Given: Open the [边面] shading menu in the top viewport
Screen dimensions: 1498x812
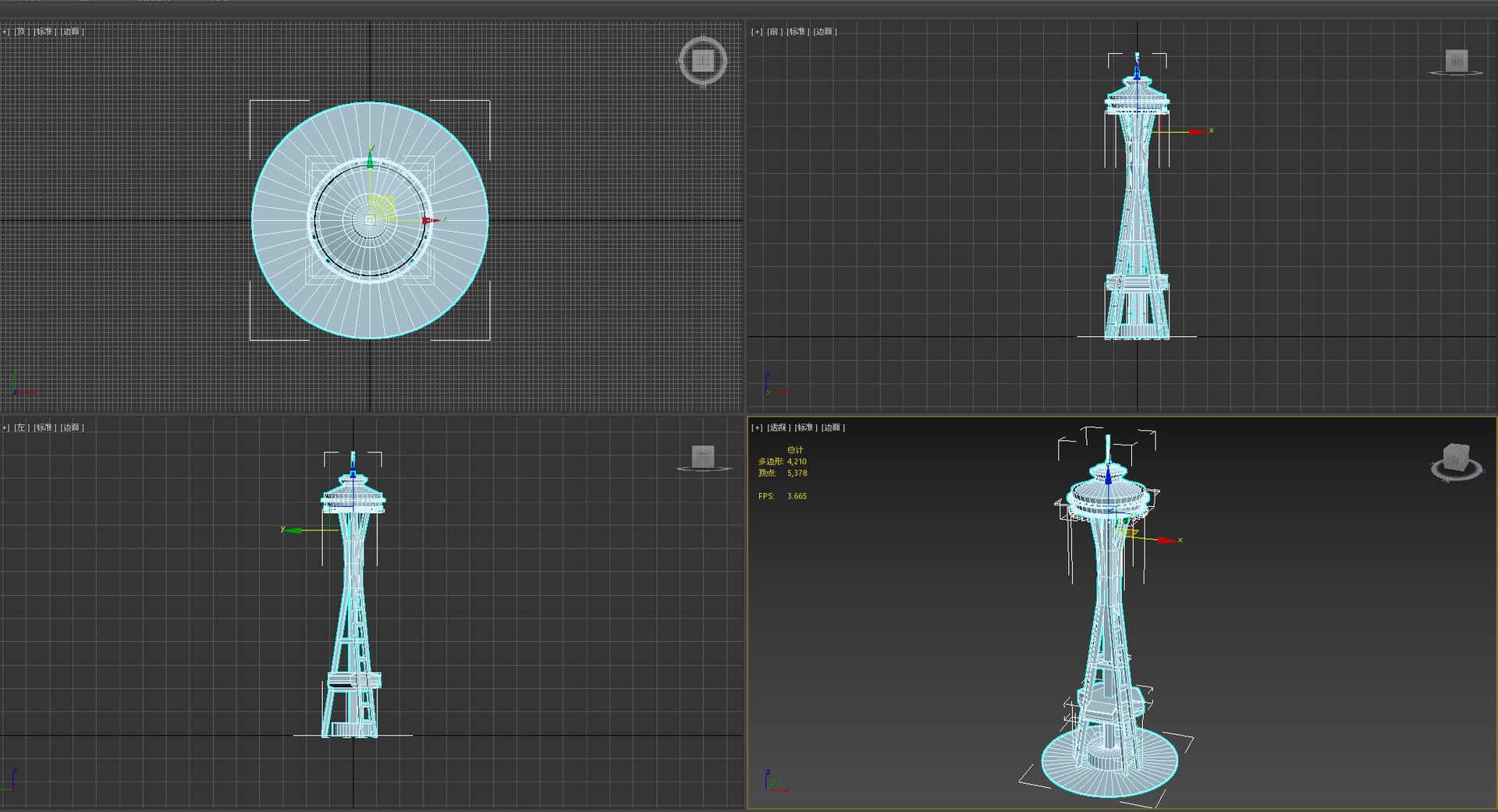Looking at the screenshot, I should pyautogui.click(x=73, y=32).
